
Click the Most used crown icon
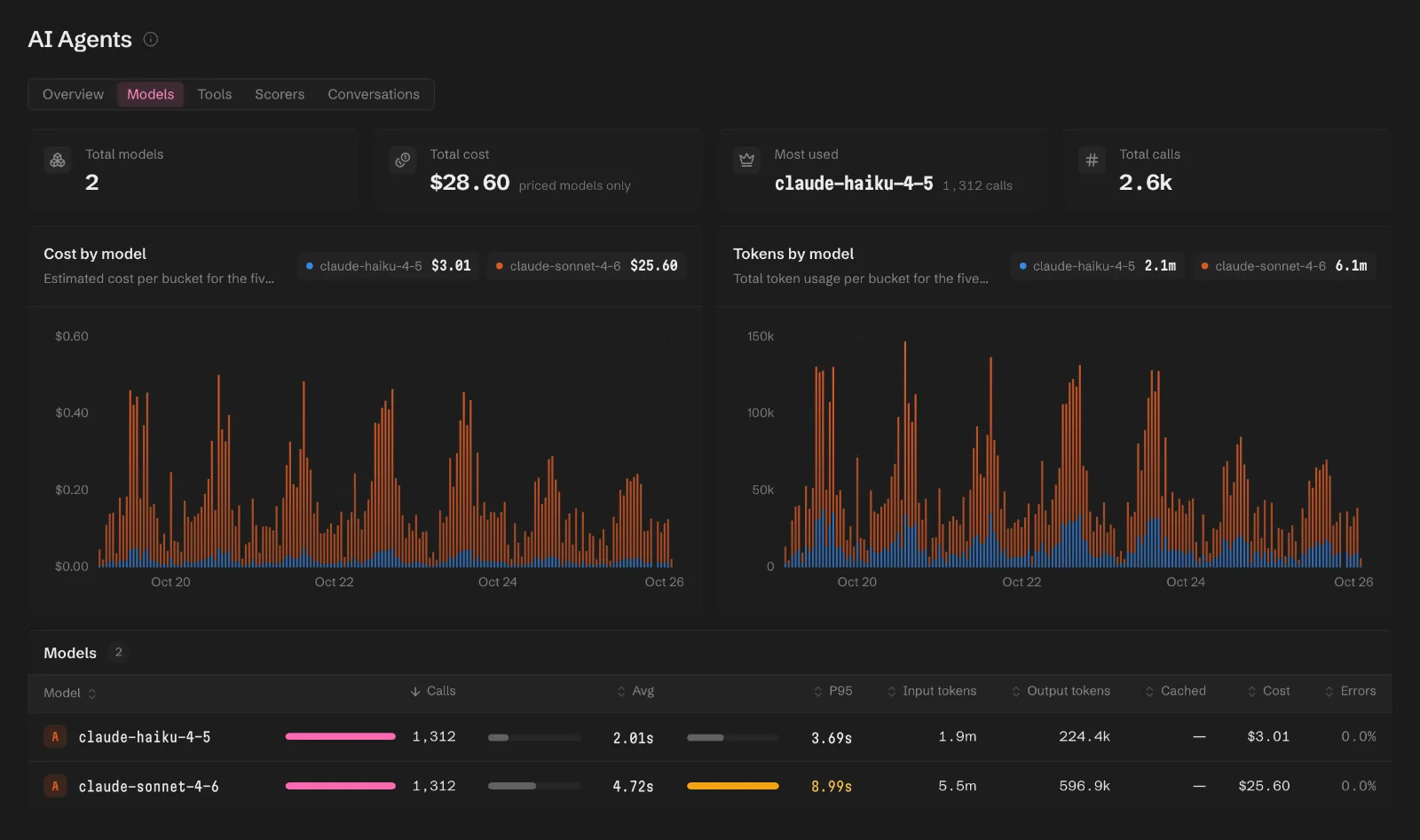747,160
